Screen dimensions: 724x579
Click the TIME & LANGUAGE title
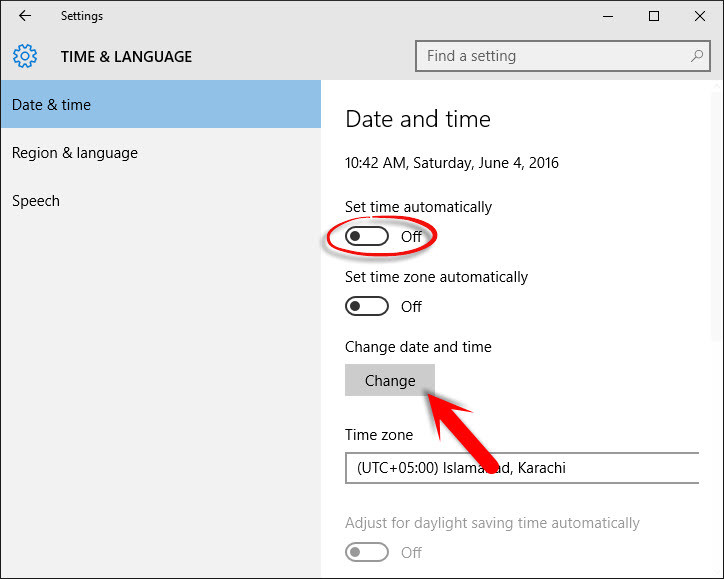(127, 56)
